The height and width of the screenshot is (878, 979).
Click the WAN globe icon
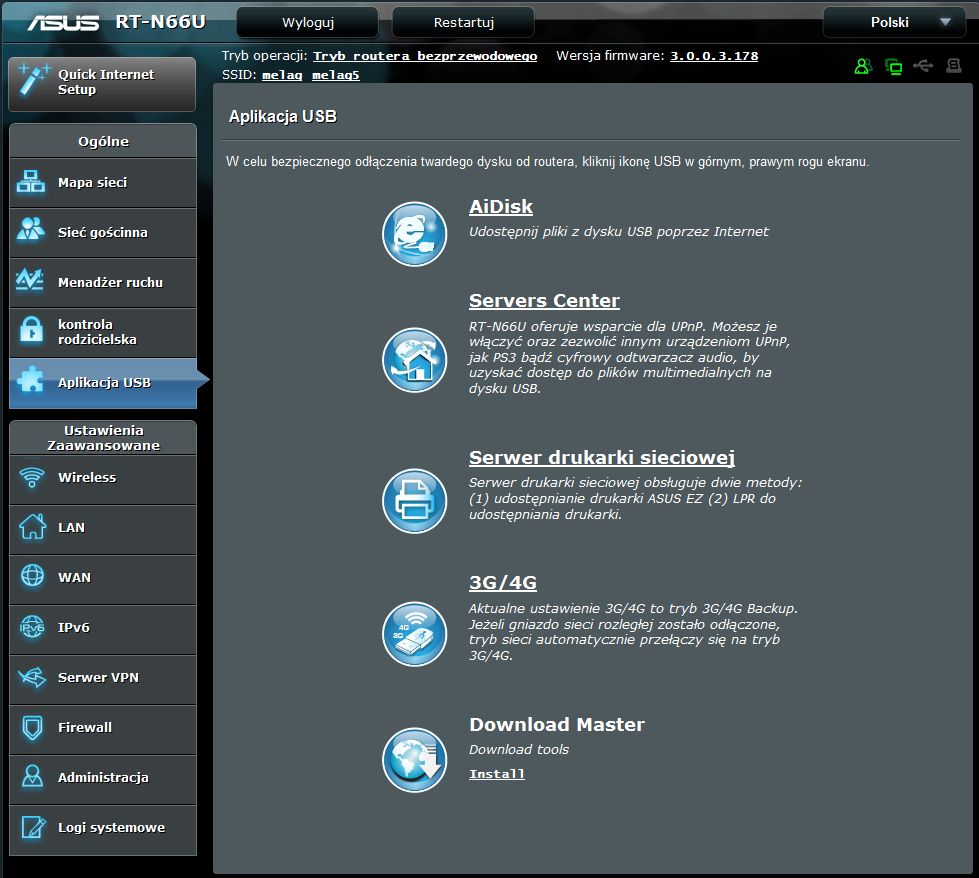pos(32,575)
